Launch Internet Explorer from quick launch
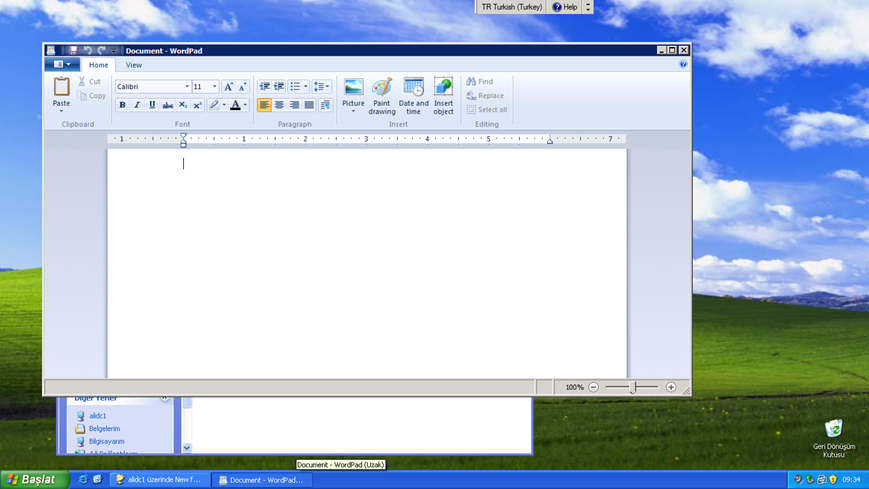This screenshot has width=869, height=489. [x=83, y=480]
